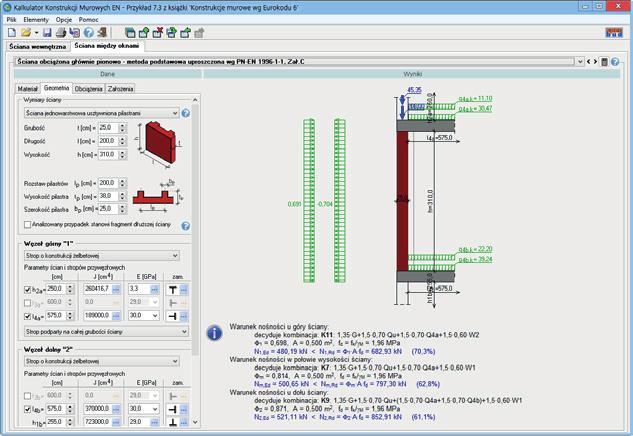The image size is (633, 436).
Task: Open the upper node 'Strop o konstrukcji żelbetowej' dropdown
Action: coord(101,256)
